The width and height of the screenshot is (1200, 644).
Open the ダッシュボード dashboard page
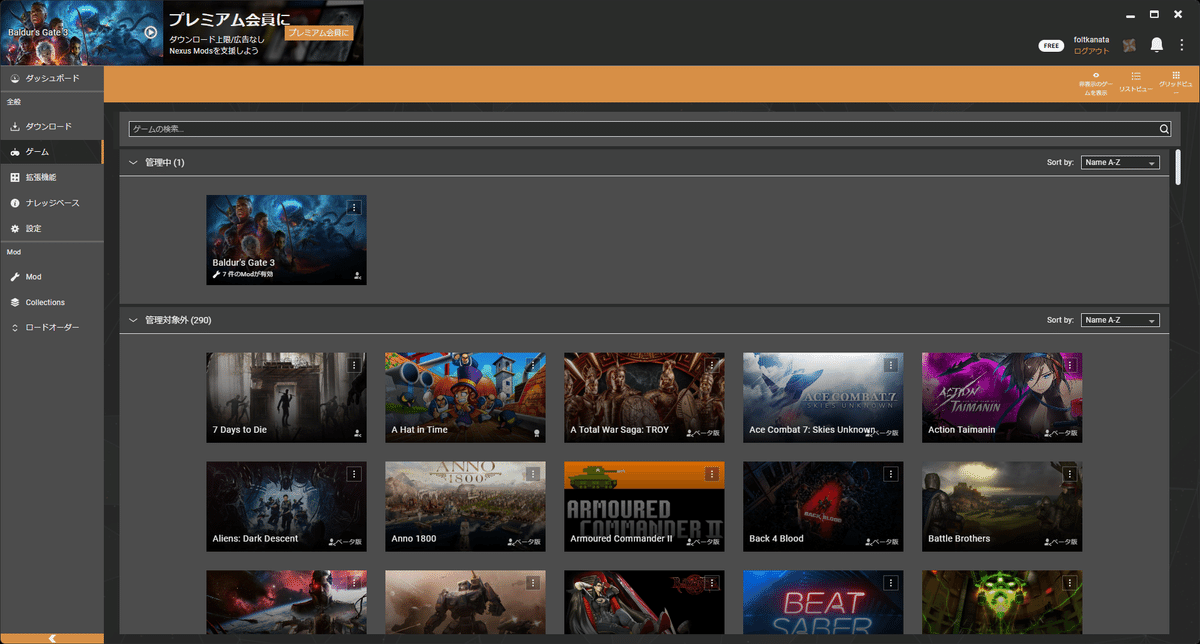tap(51, 78)
